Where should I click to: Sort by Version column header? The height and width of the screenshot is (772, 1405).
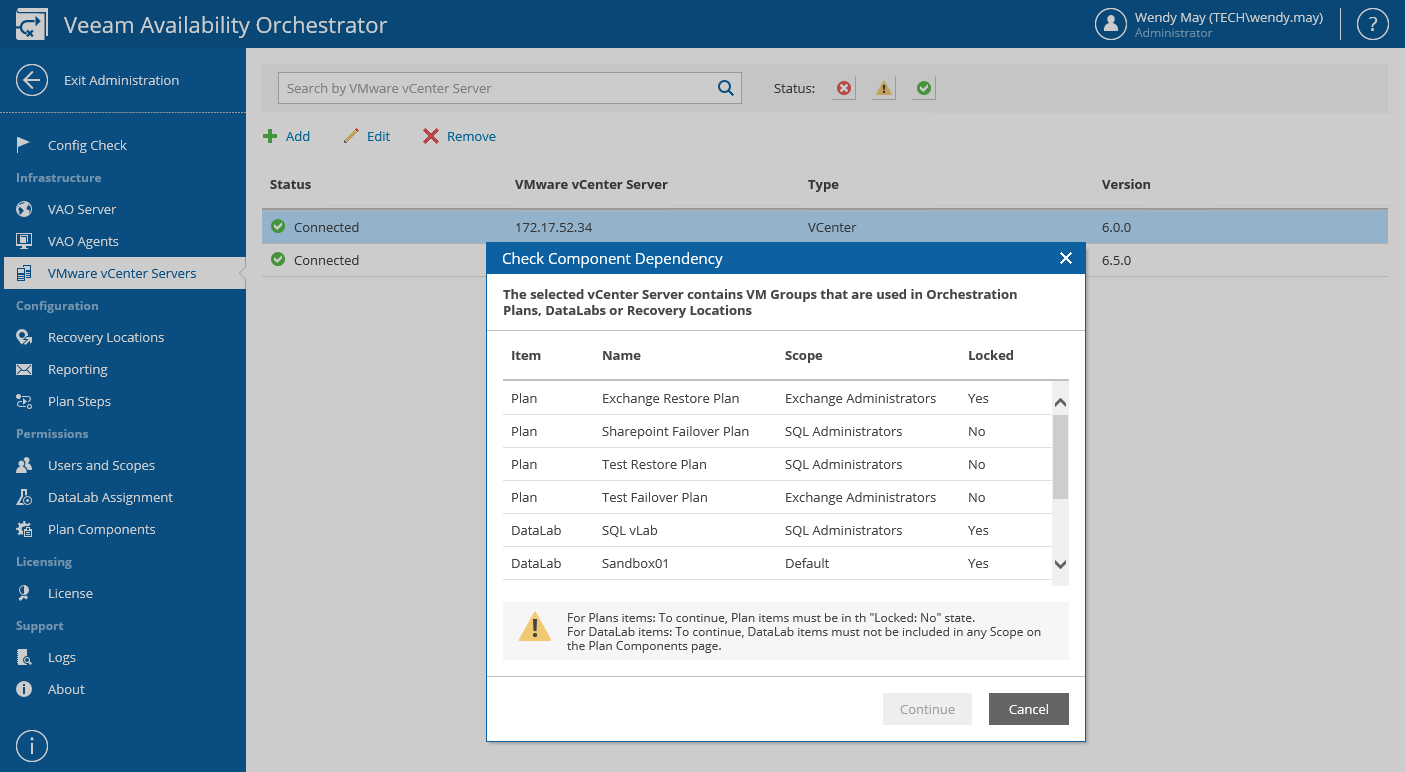tap(1126, 184)
